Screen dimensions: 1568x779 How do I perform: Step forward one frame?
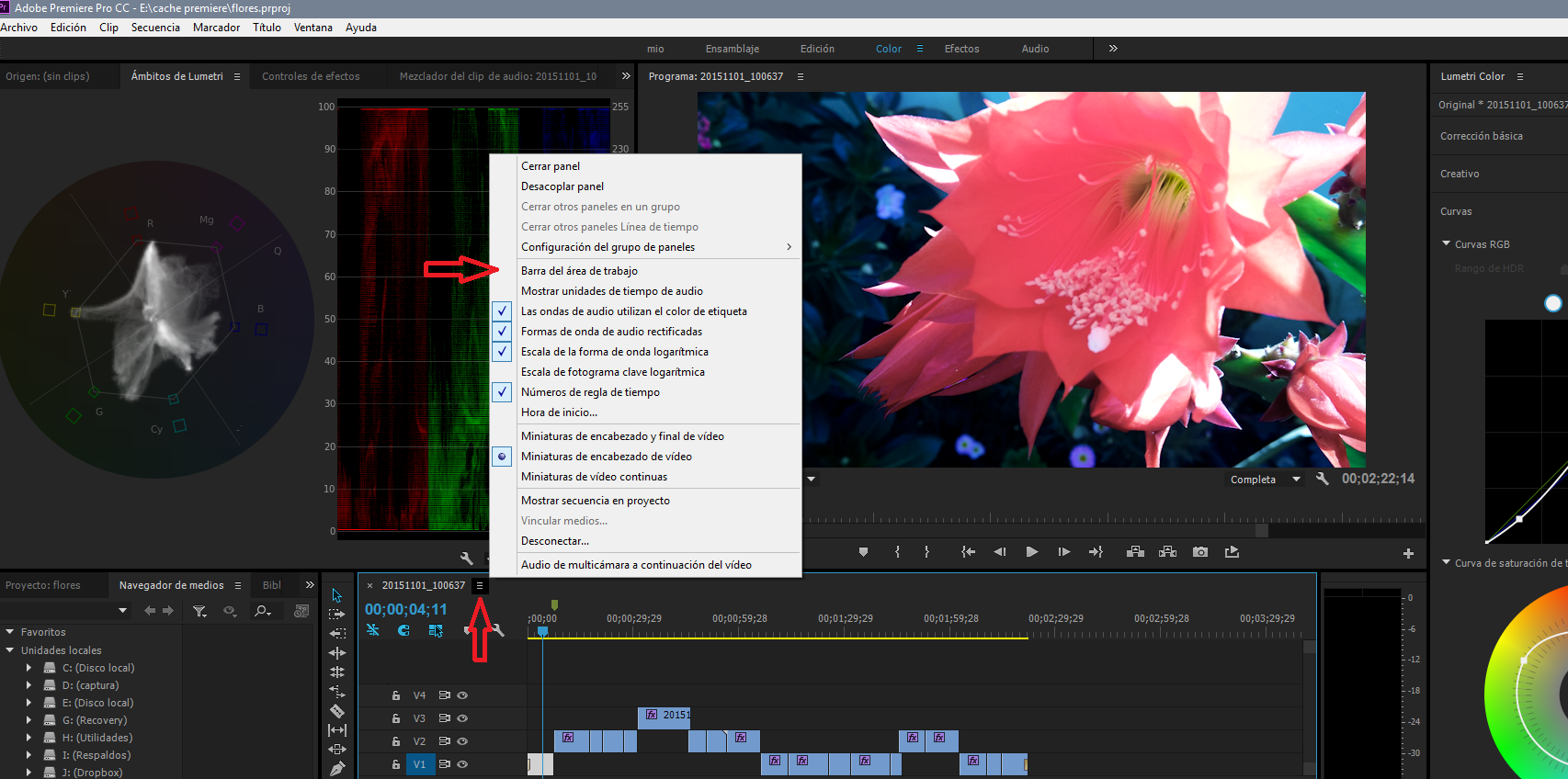pyautogui.click(x=1063, y=552)
